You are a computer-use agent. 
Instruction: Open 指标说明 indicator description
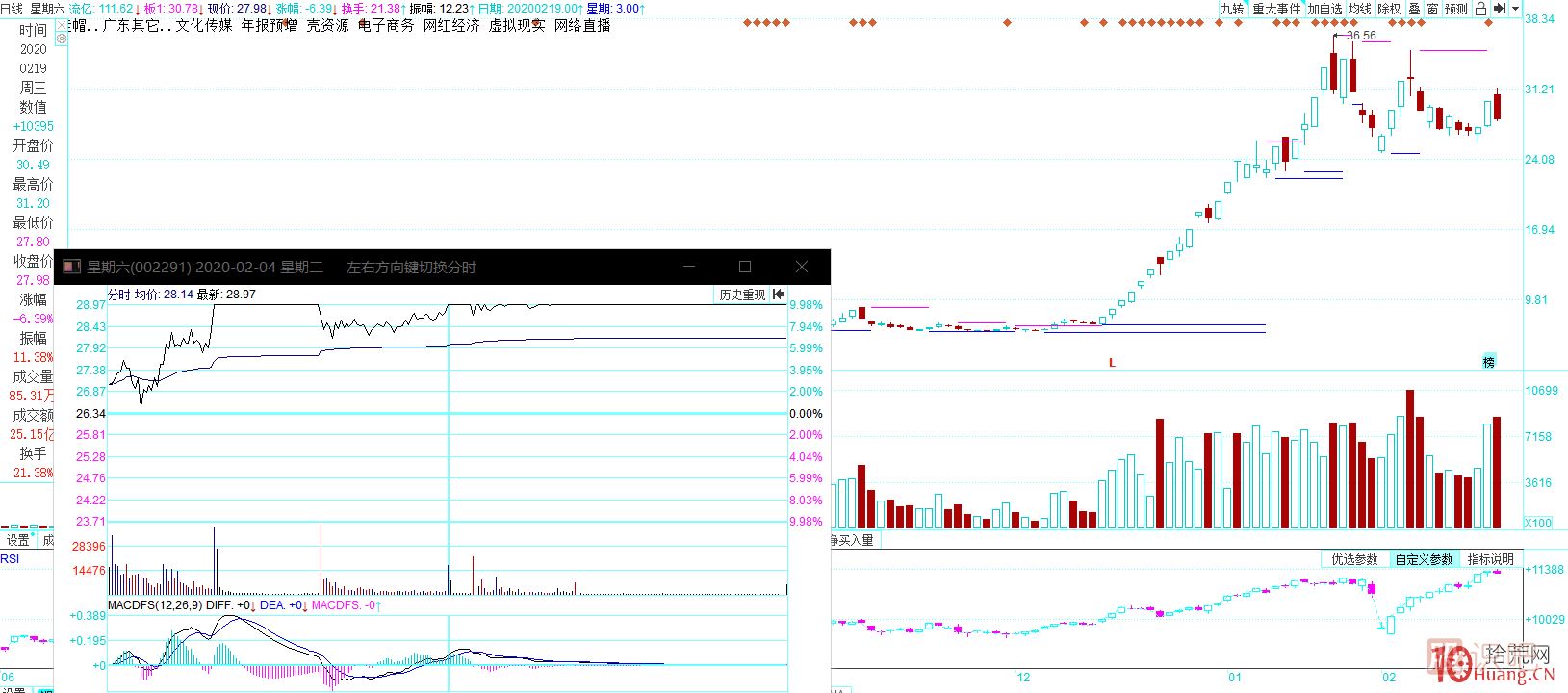click(x=1490, y=559)
